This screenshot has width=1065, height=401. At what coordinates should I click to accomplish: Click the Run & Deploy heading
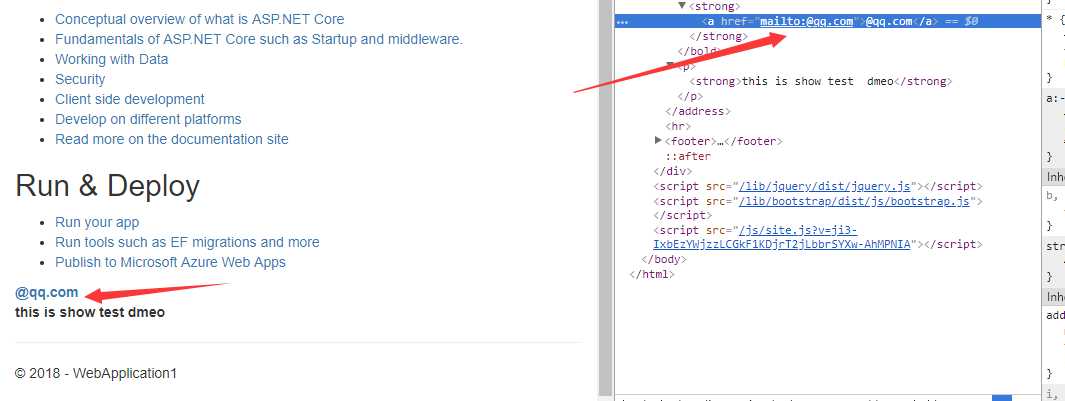pyautogui.click(x=107, y=186)
